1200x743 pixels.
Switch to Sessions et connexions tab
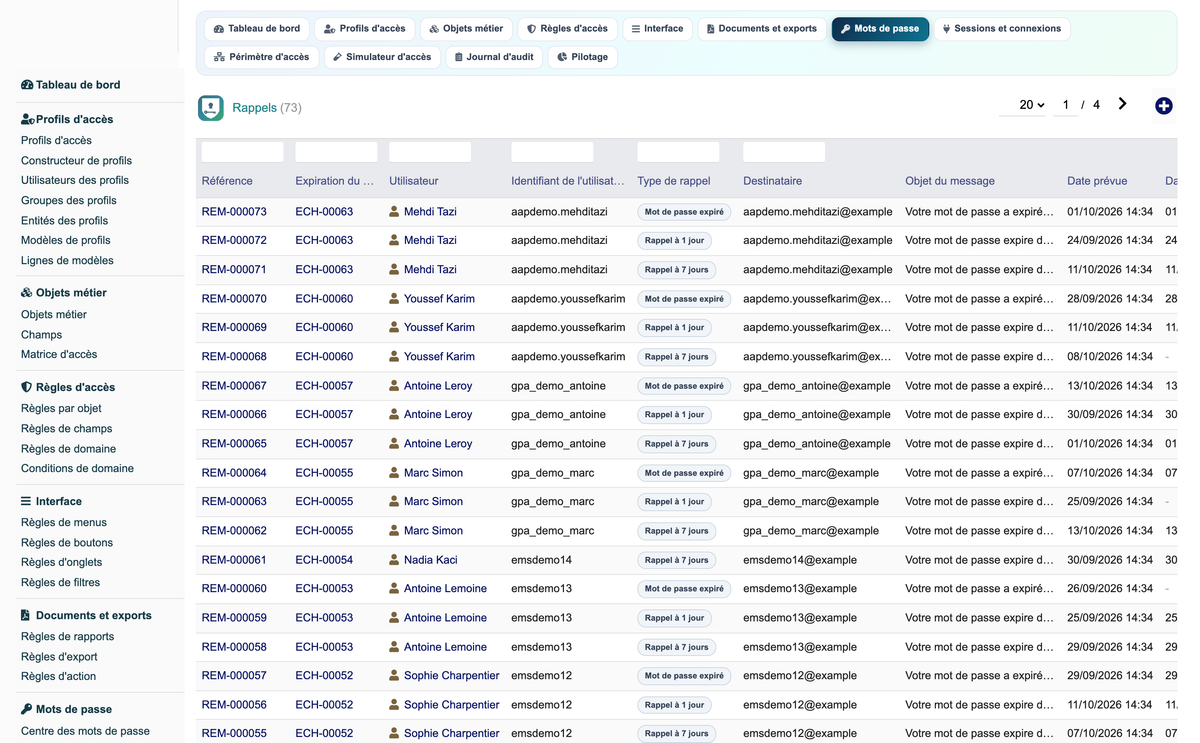pos(1001,29)
